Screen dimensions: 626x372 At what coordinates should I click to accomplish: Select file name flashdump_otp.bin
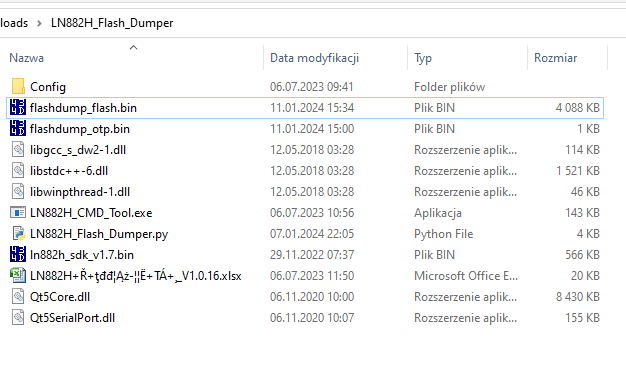[x=80, y=129]
